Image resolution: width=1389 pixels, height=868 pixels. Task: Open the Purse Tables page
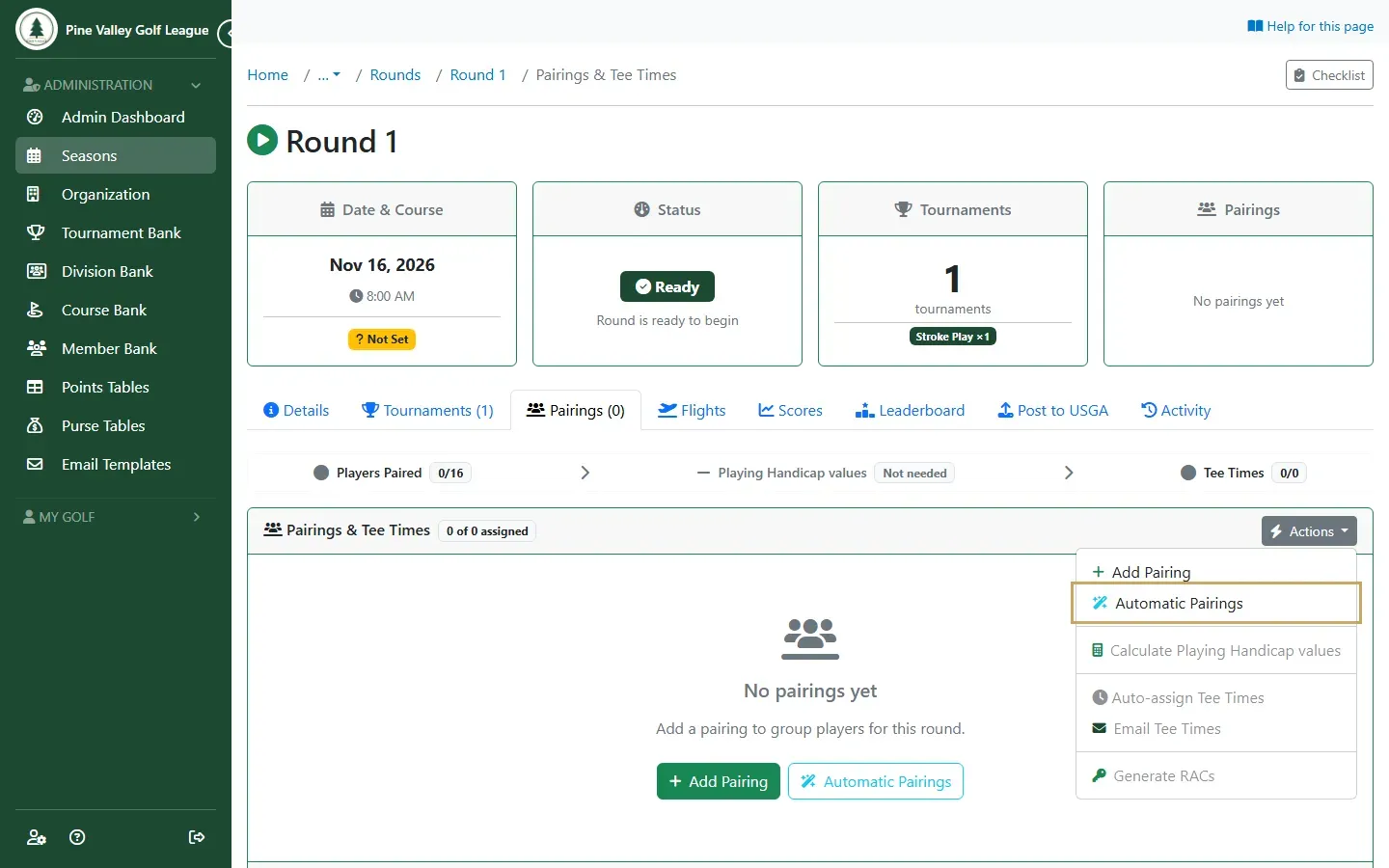point(116,425)
